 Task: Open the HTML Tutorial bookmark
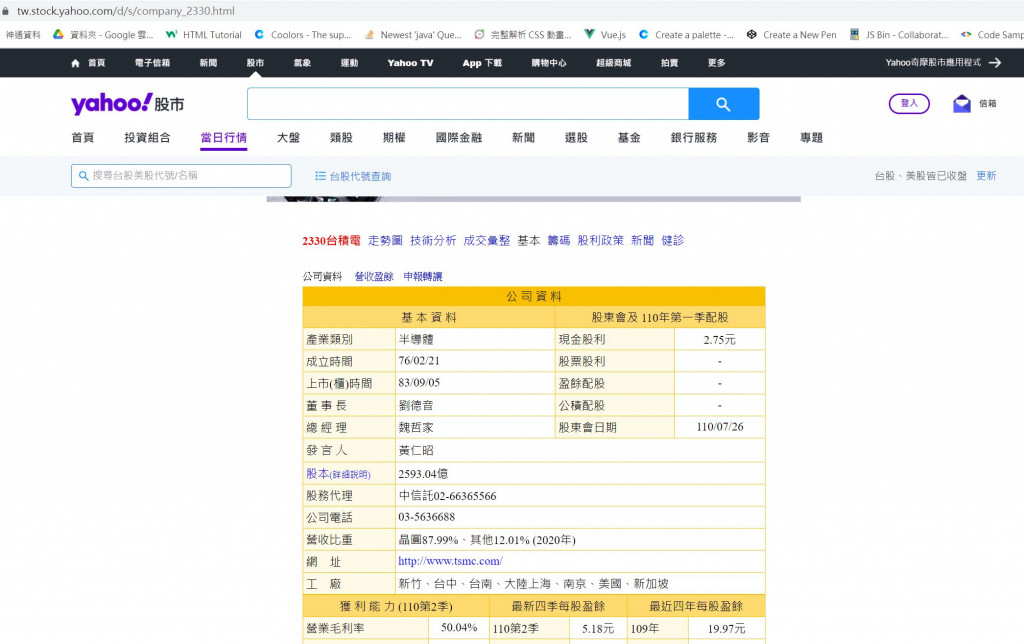pyautogui.click(x=204, y=35)
